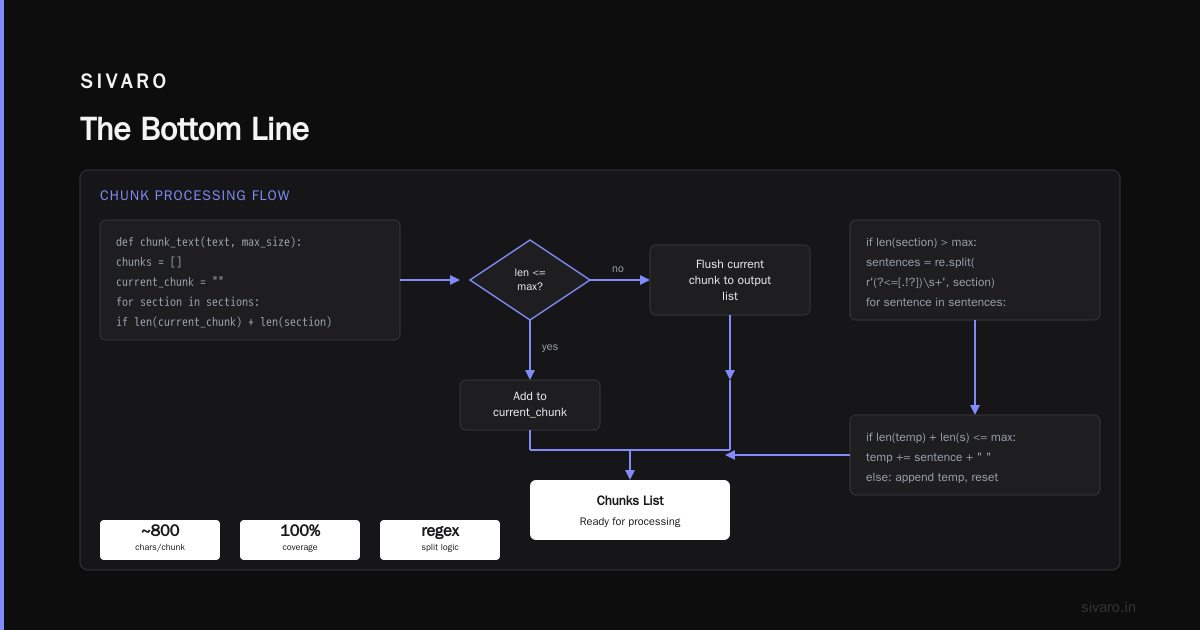
Task: Click 'sentences = re.split(' code line
Action: click(x=920, y=262)
